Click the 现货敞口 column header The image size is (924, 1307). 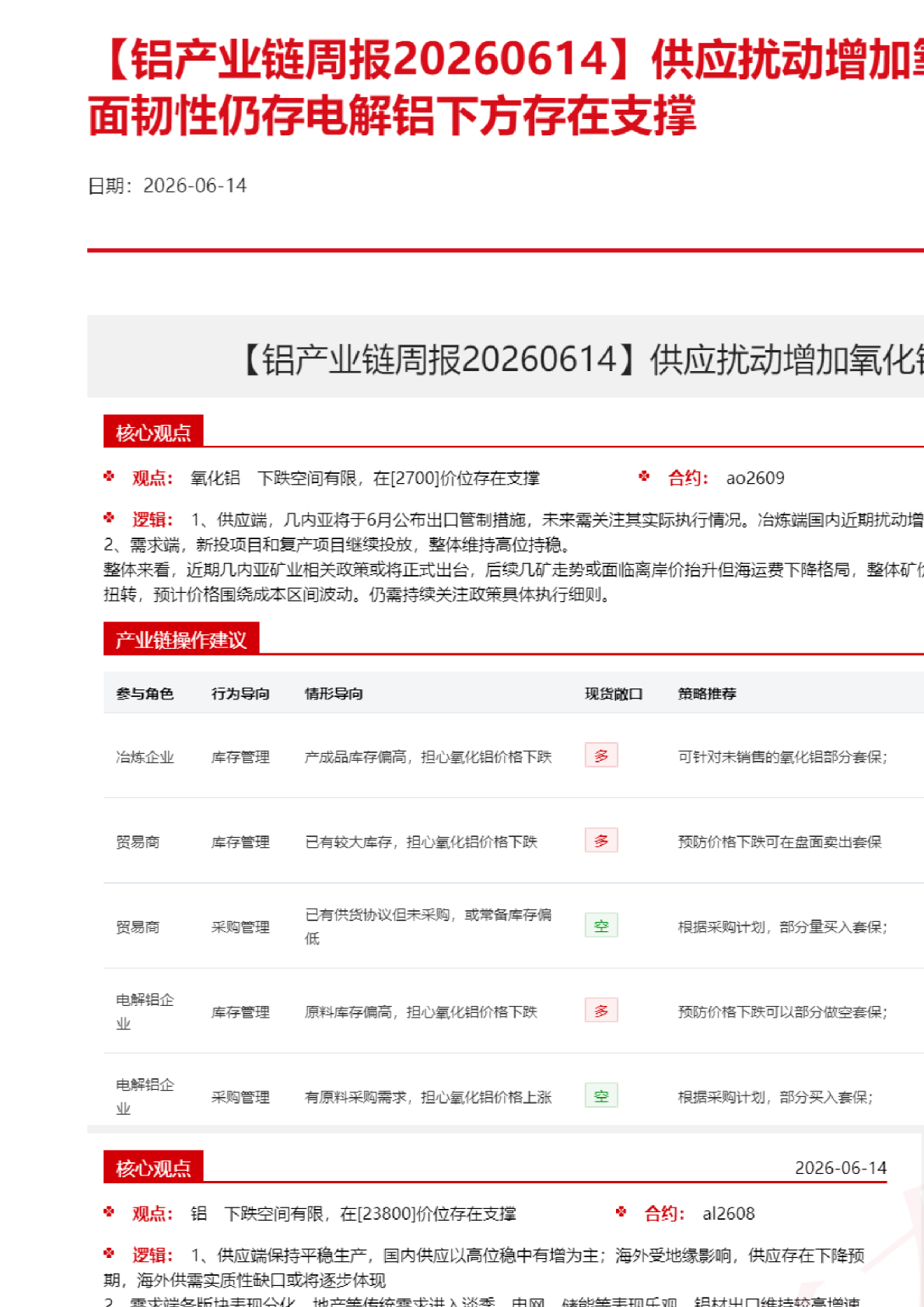click(614, 693)
